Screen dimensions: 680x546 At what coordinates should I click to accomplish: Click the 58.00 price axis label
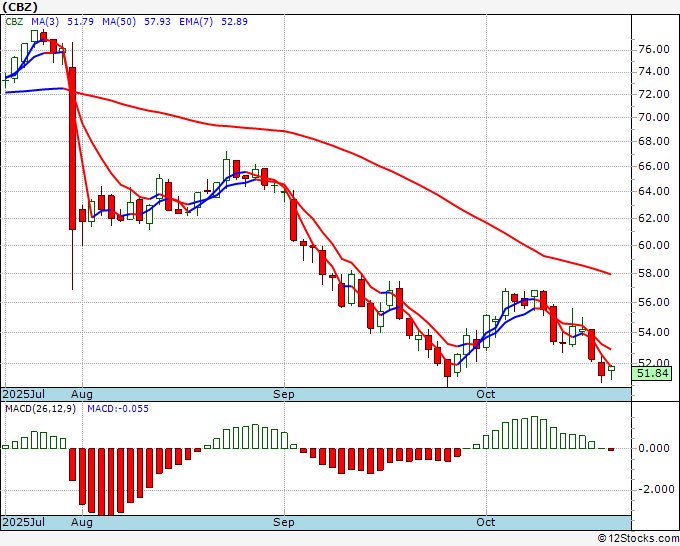pyautogui.click(x=654, y=273)
